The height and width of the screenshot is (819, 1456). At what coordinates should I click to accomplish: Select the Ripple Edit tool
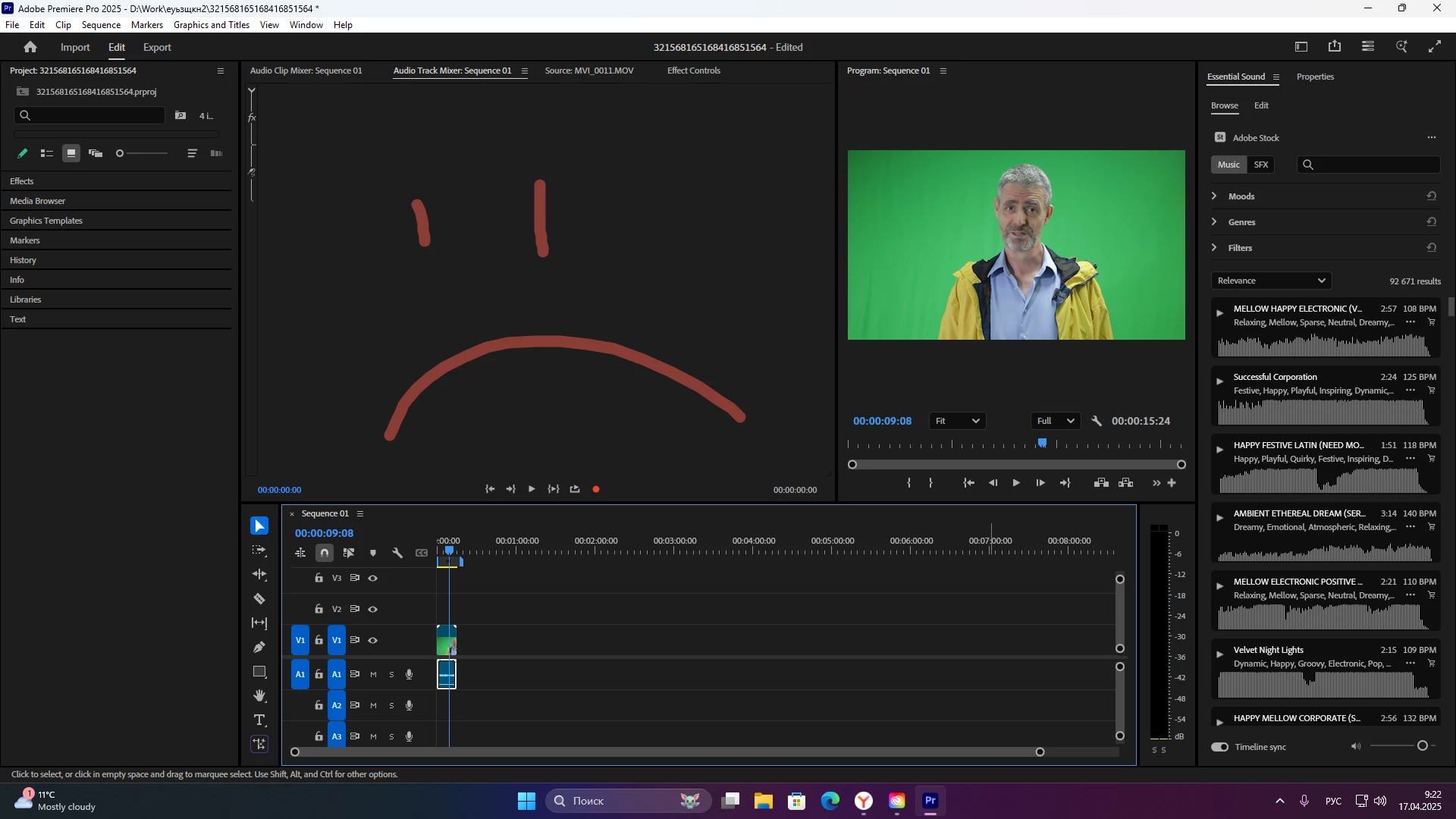259,575
